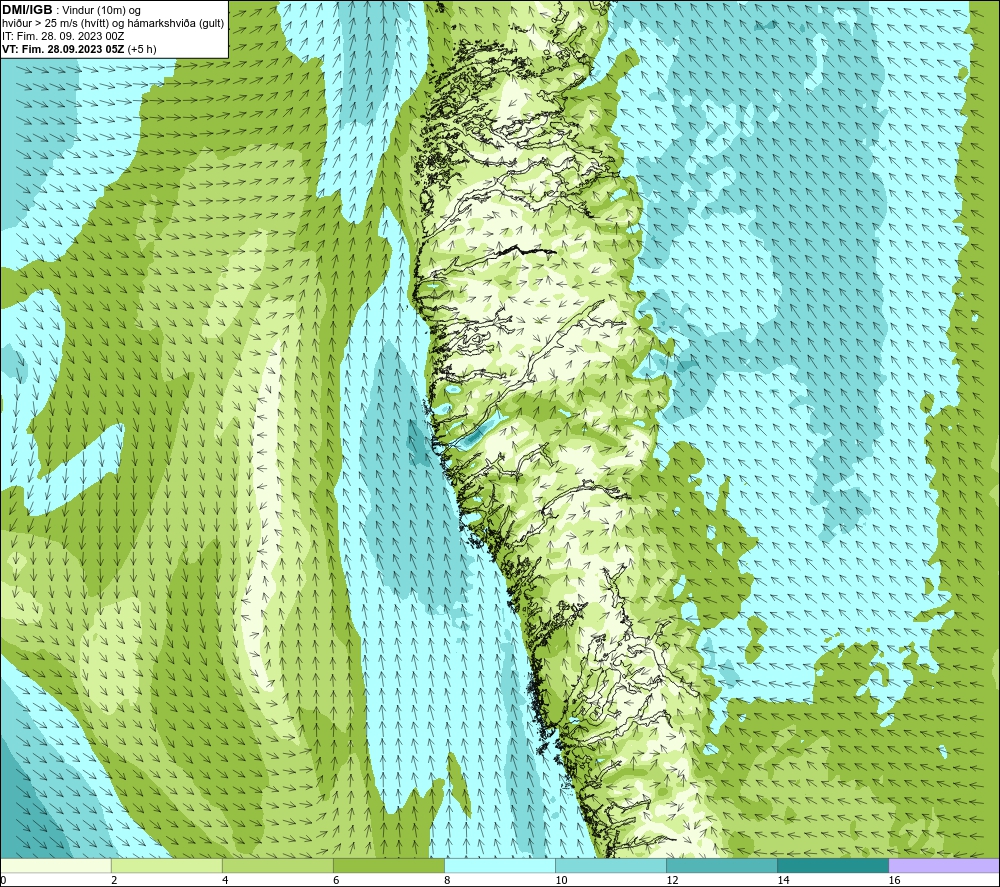
Task: Click the scale label '14' under the color bar
Action: pos(783,881)
